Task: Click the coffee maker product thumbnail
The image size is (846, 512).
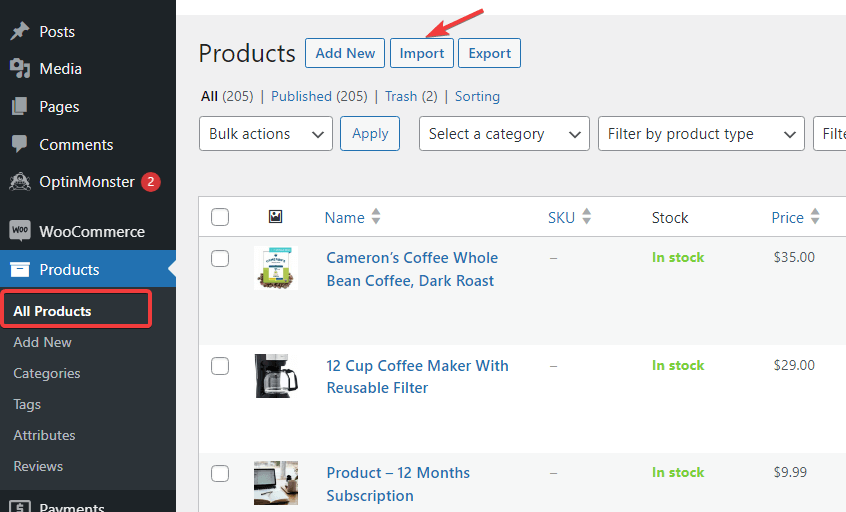Action: (276, 376)
